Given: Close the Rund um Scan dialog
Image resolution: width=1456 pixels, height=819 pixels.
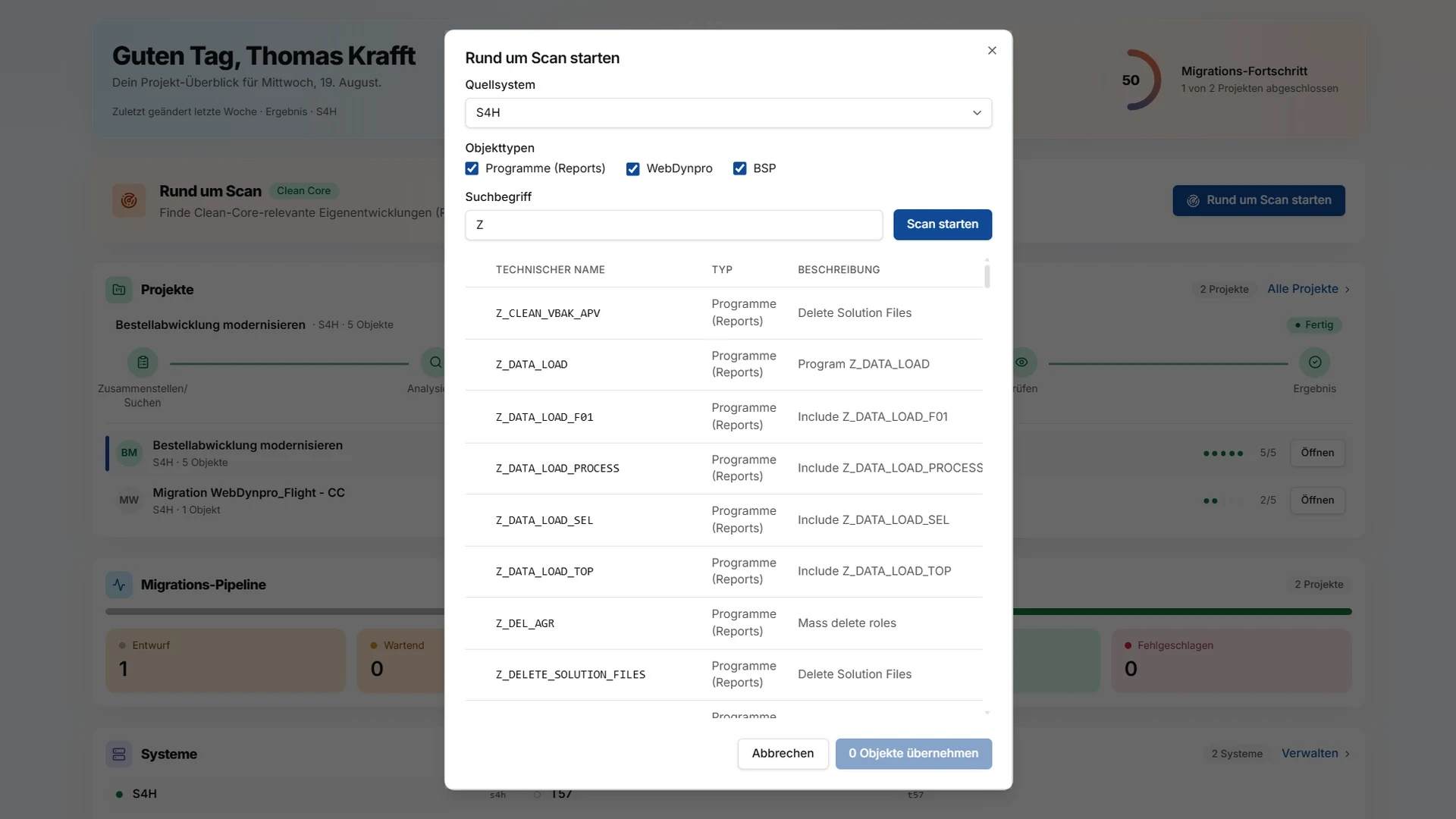Looking at the screenshot, I should coord(992,51).
